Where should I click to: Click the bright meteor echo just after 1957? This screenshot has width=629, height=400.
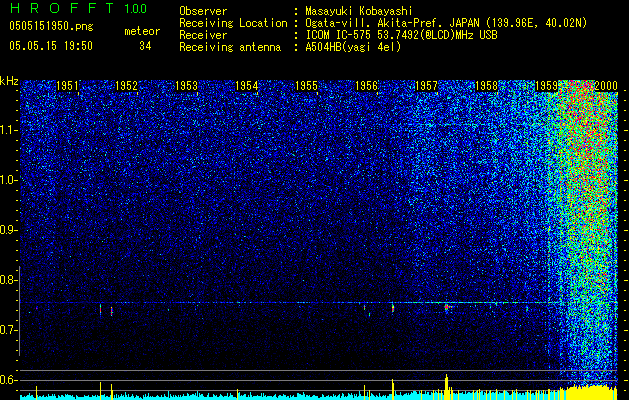pyautogui.click(x=446, y=307)
